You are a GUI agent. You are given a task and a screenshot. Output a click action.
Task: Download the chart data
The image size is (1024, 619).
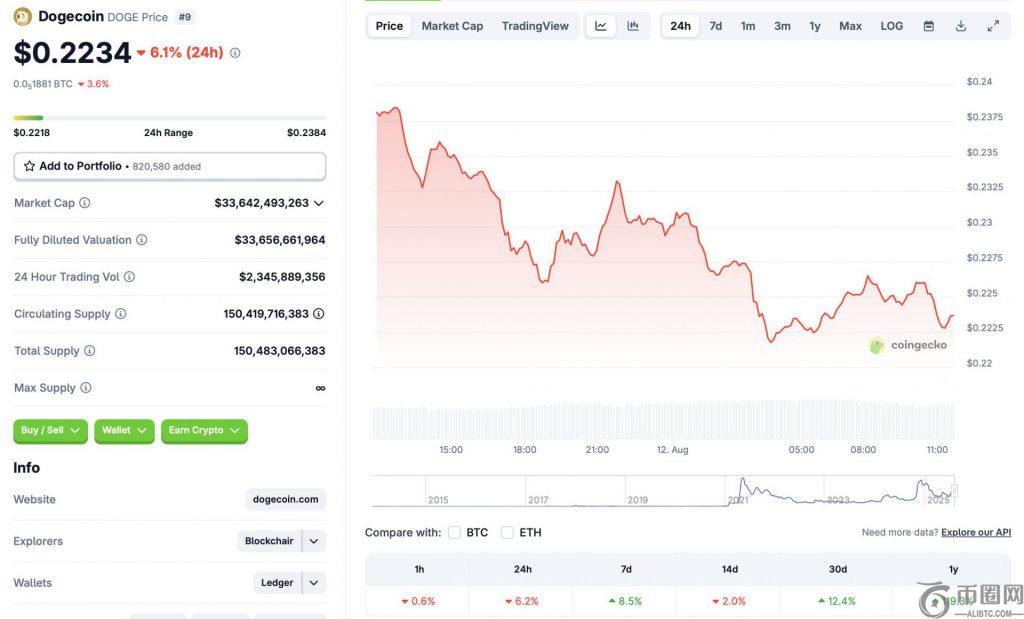tap(961, 26)
